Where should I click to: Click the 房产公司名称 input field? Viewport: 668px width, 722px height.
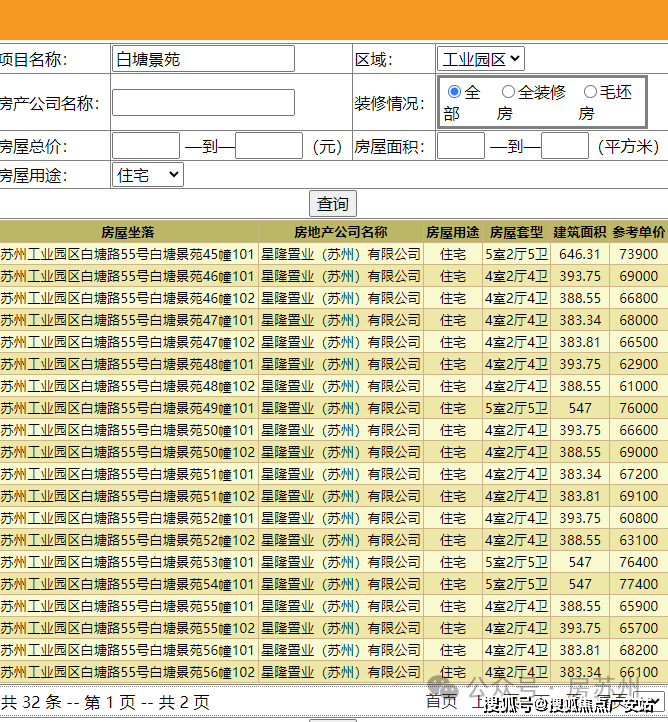[203, 102]
